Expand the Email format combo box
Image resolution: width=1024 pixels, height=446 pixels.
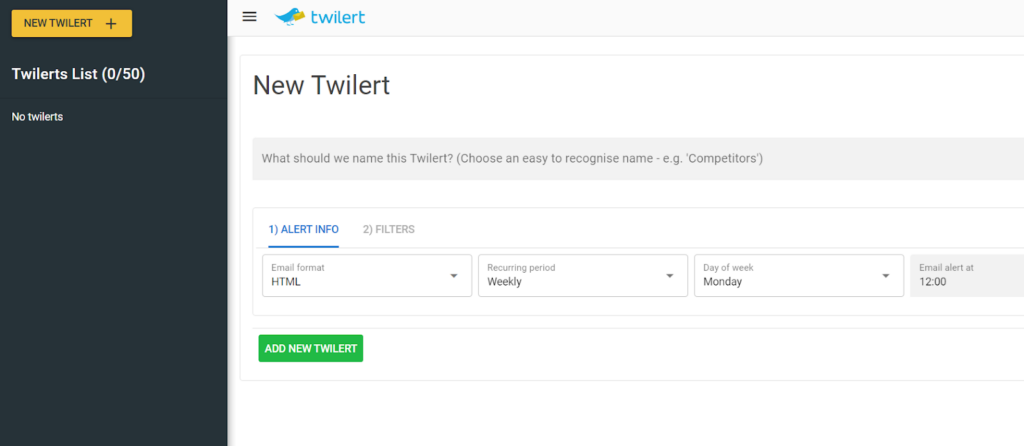click(x=366, y=275)
